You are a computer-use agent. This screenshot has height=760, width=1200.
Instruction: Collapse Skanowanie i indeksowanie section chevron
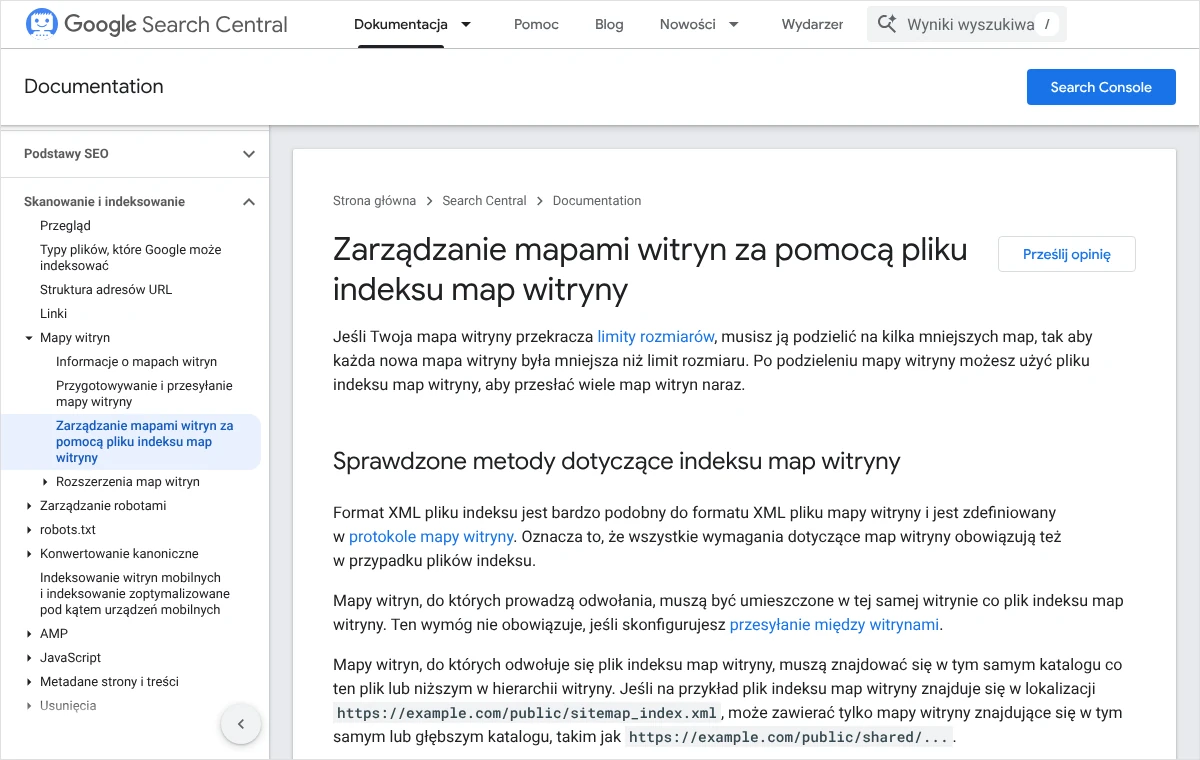[249, 202]
